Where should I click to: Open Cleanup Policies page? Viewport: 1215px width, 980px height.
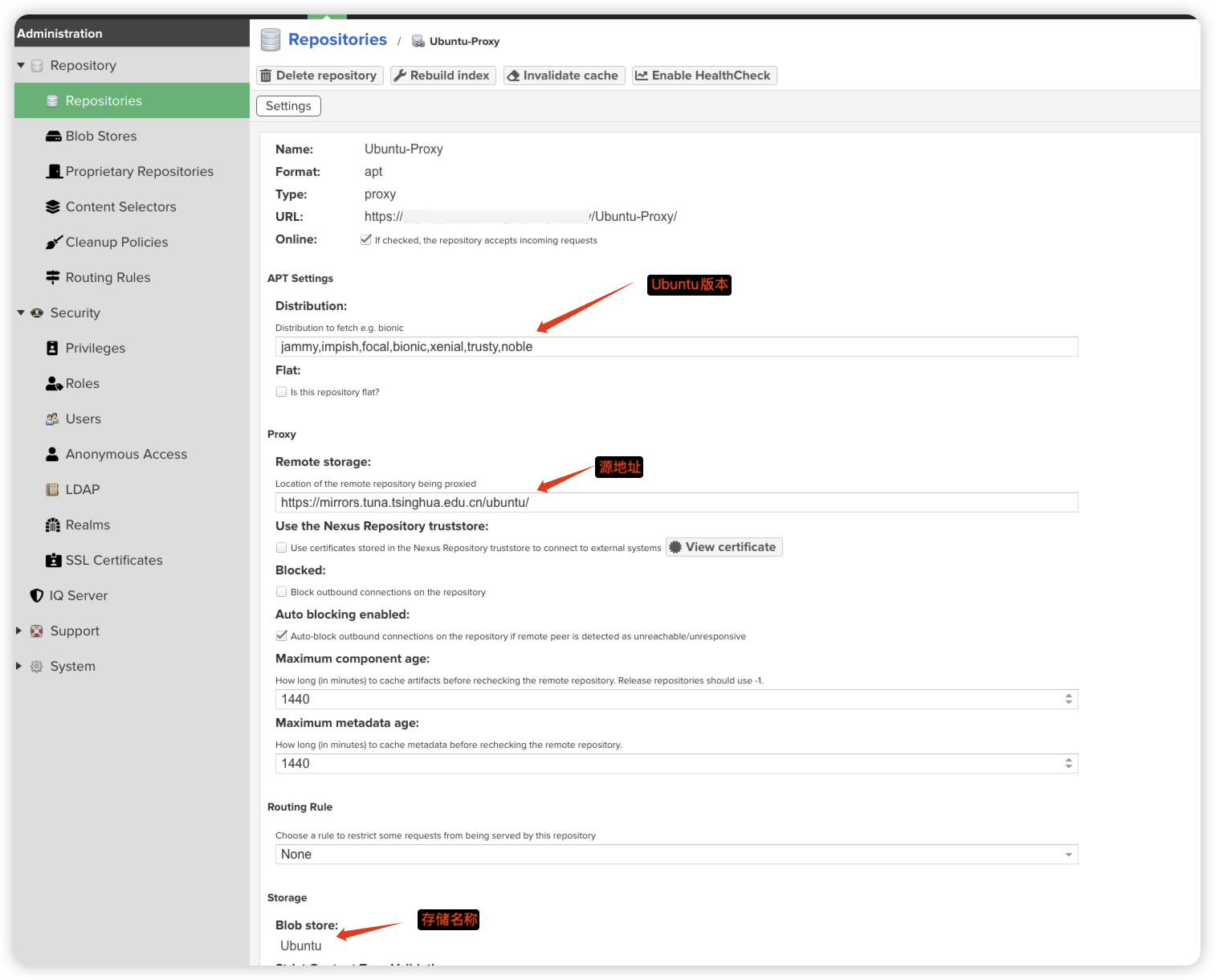pos(132,243)
